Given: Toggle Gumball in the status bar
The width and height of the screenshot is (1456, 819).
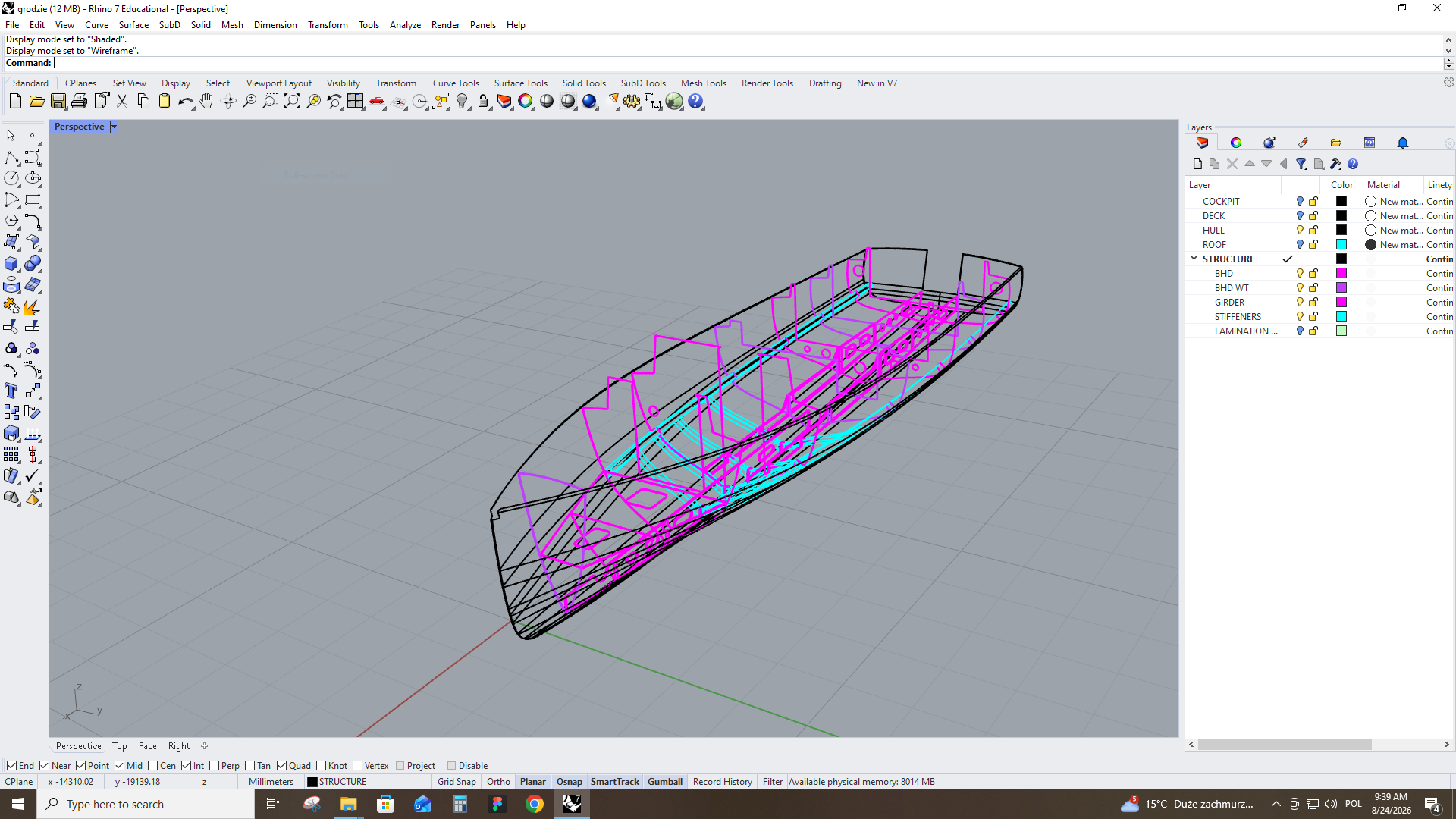Looking at the screenshot, I should 665,782.
